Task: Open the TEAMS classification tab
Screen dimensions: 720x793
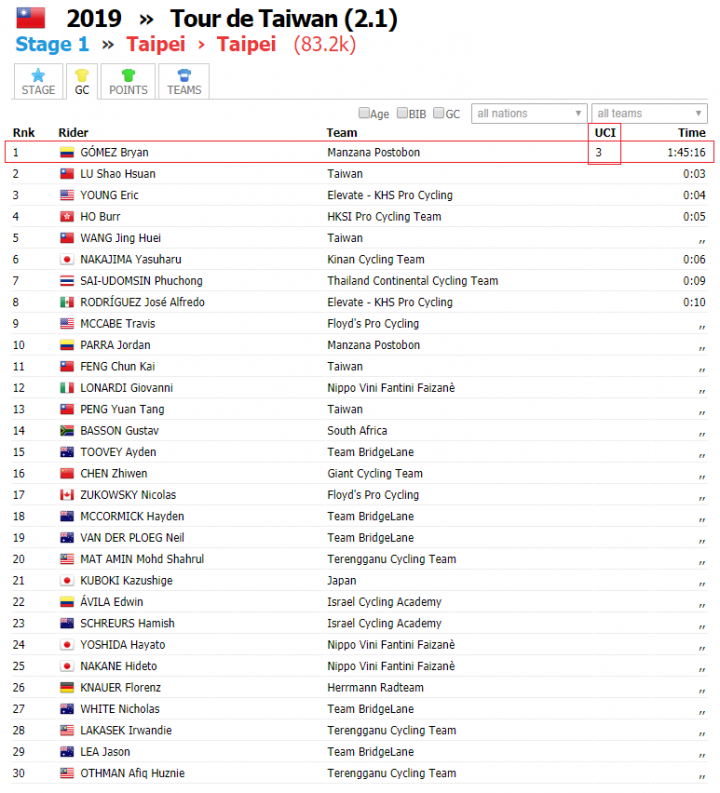Action: (x=184, y=81)
